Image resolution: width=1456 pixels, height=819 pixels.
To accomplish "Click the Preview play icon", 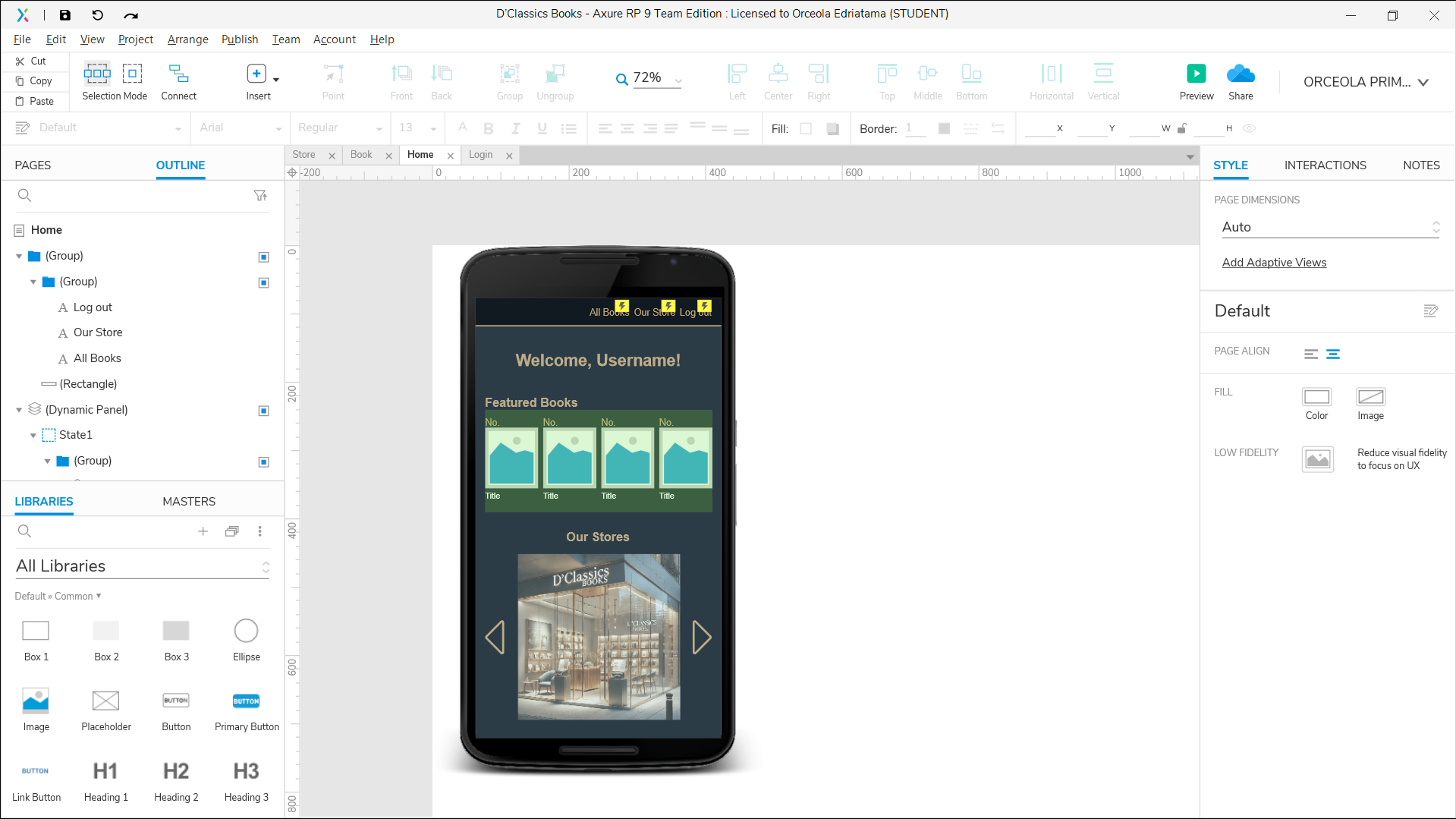I will pyautogui.click(x=1196, y=74).
